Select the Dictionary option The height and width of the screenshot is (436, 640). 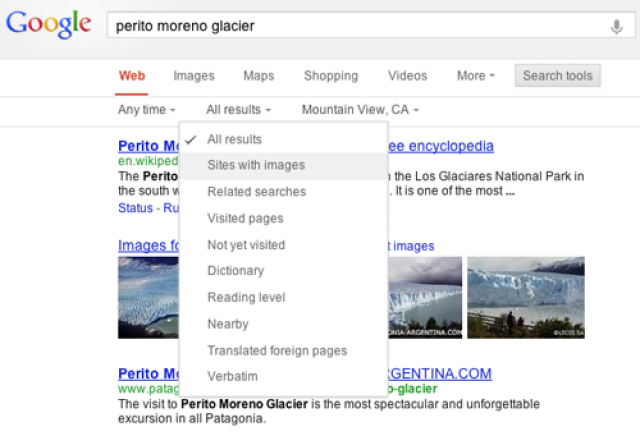click(x=283, y=271)
